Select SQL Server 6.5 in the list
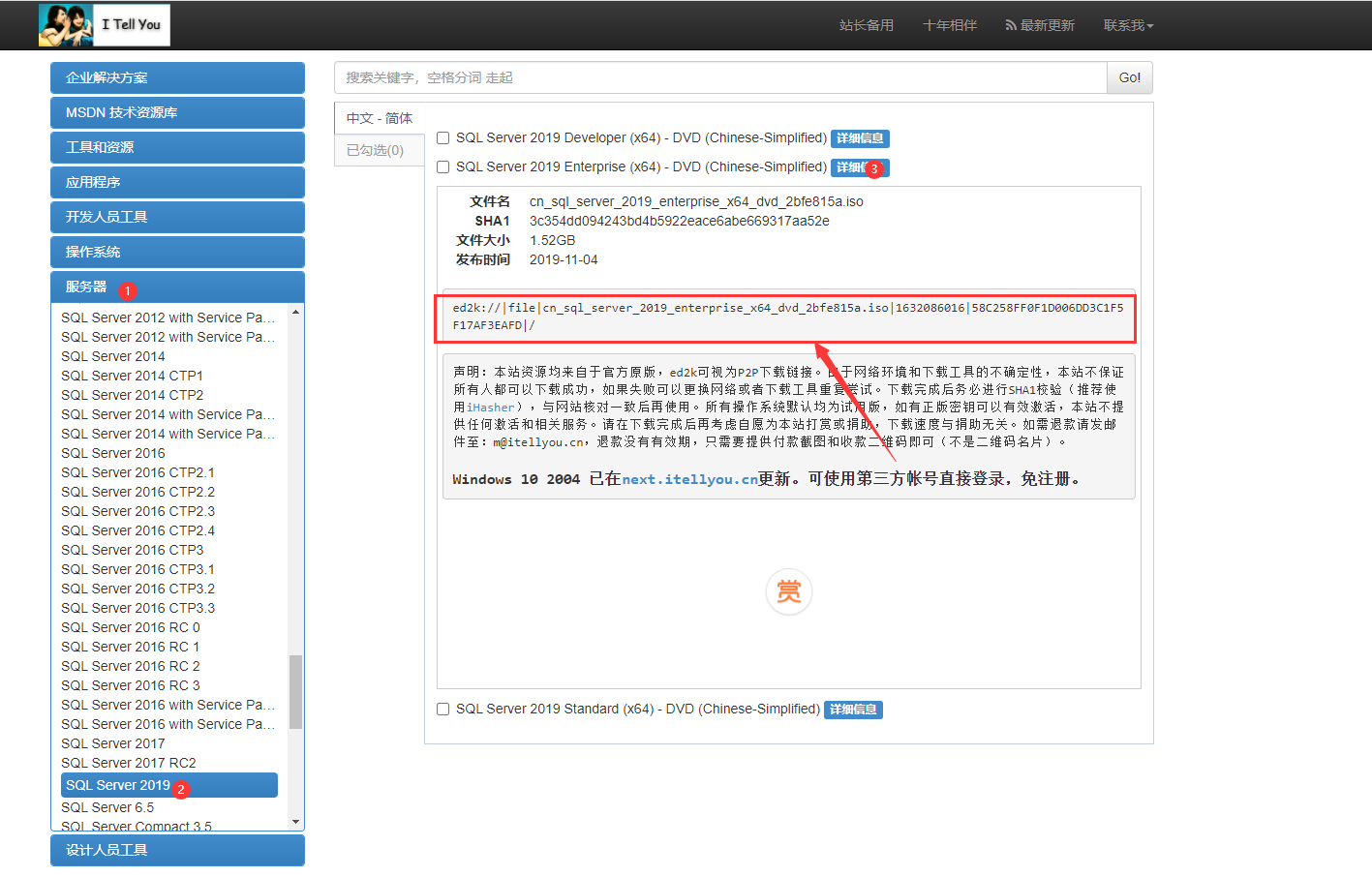 coord(107,807)
